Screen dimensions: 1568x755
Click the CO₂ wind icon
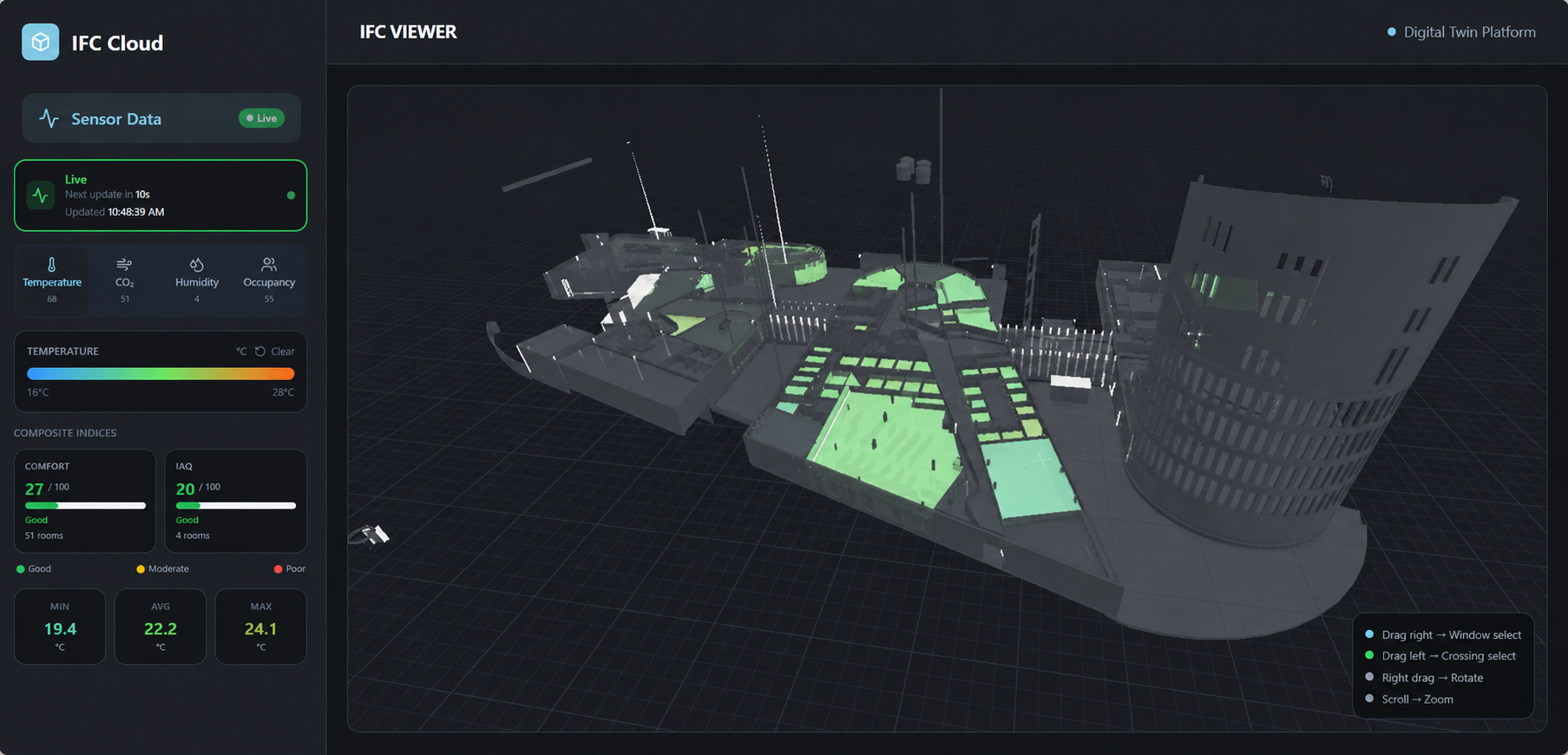[125, 264]
